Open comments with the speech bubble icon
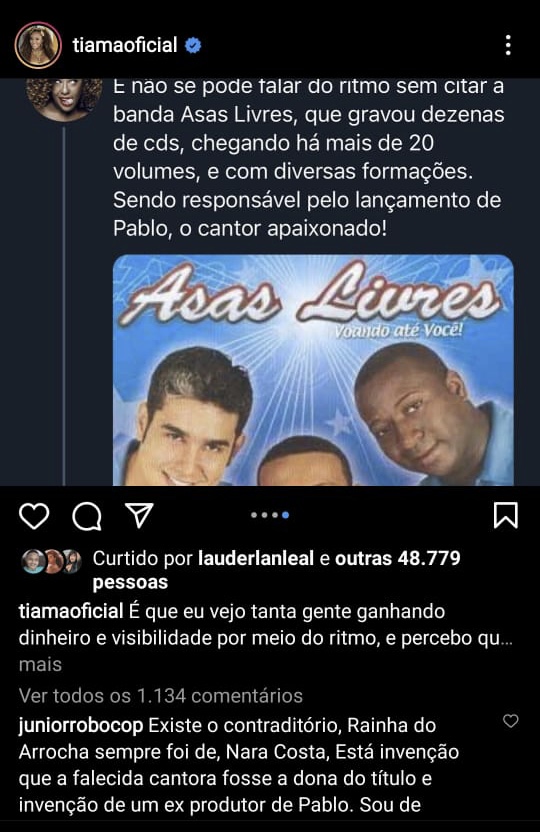Image resolution: width=540 pixels, height=832 pixels. tap(87, 516)
